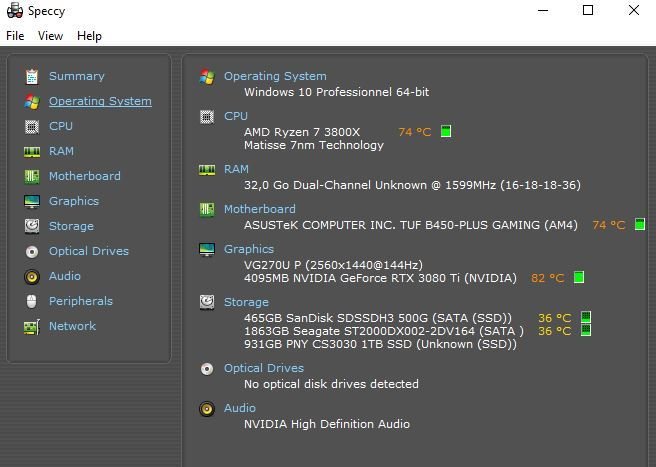656x467 pixels.
Task: Click the Peripherals mouse icon in sidebar
Action: (32, 301)
